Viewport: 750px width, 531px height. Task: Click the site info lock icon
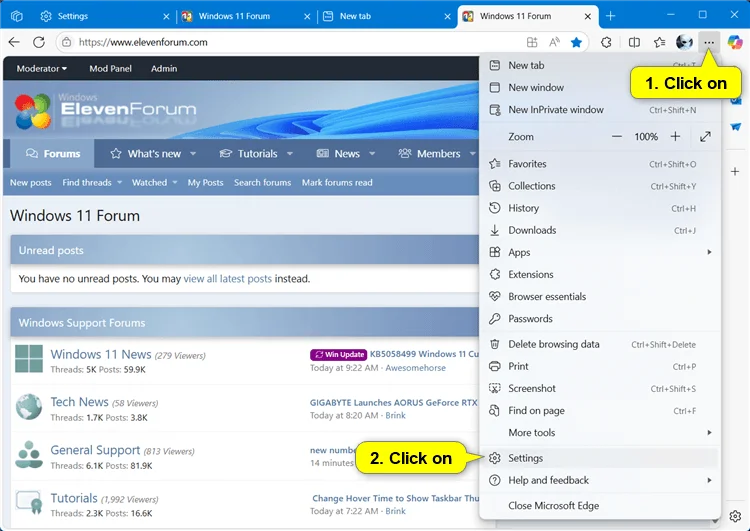pos(66,42)
